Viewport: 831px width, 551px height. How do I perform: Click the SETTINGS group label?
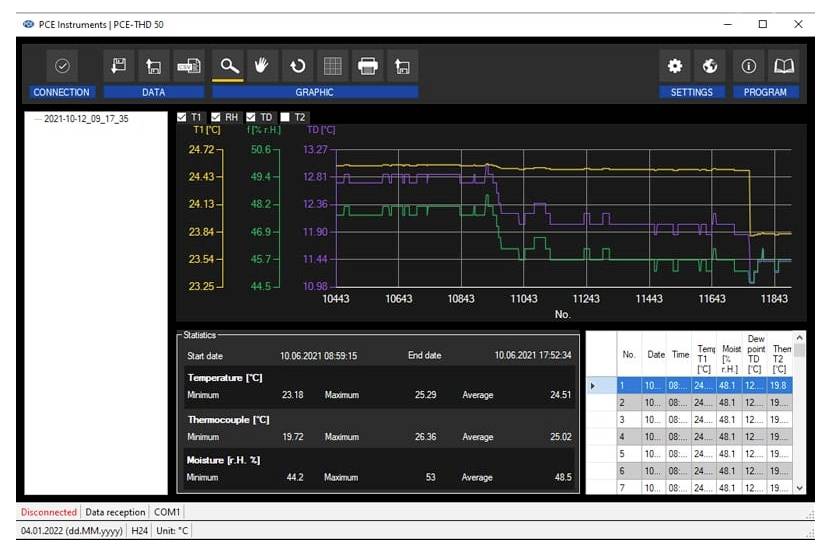[x=692, y=92]
